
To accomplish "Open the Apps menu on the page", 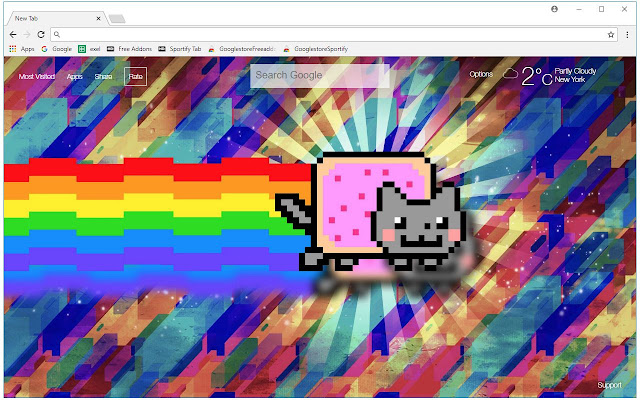I will tap(75, 76).
